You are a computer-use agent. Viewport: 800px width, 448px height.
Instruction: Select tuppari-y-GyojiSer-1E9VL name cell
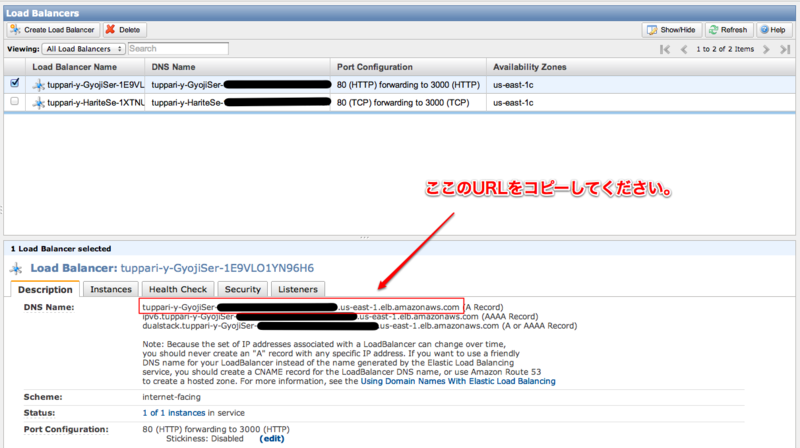pyautogui.click(x=95, y=85)
